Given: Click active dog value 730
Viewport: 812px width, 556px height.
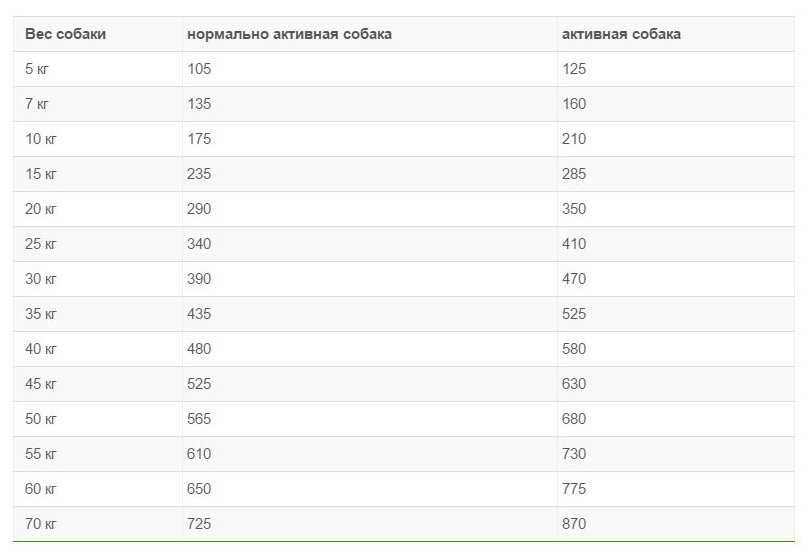Looking at the screenshot, I should 574,454.
